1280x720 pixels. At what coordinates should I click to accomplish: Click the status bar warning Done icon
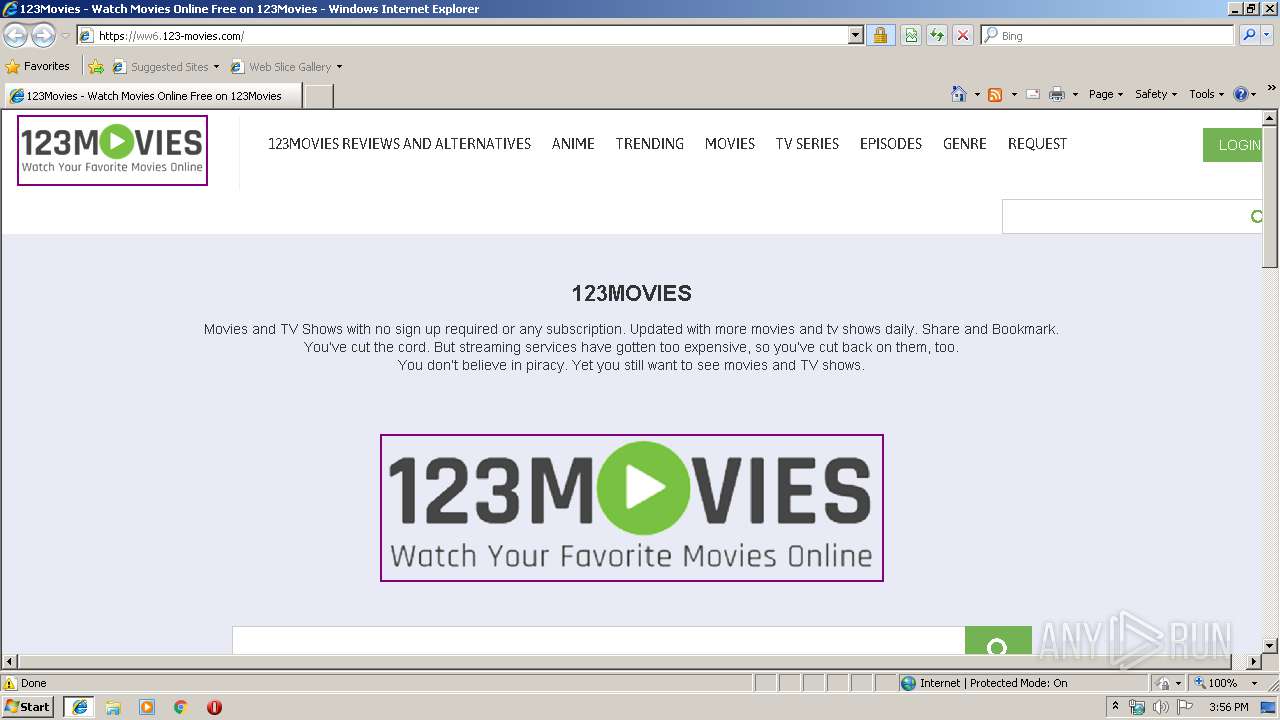pyautogui.click(x=10, y=683)
